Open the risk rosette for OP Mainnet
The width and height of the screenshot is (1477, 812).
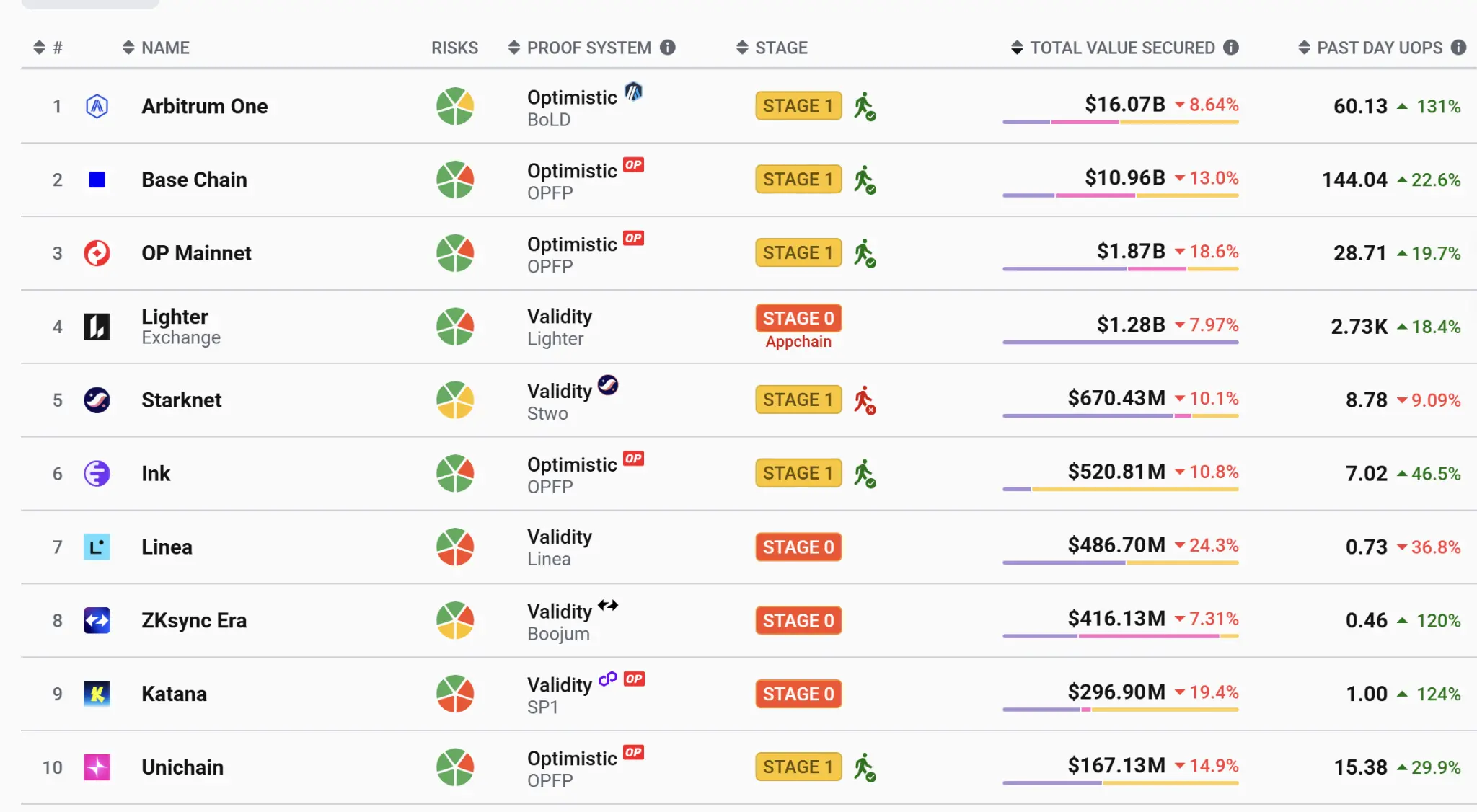(x=454, y=253)
